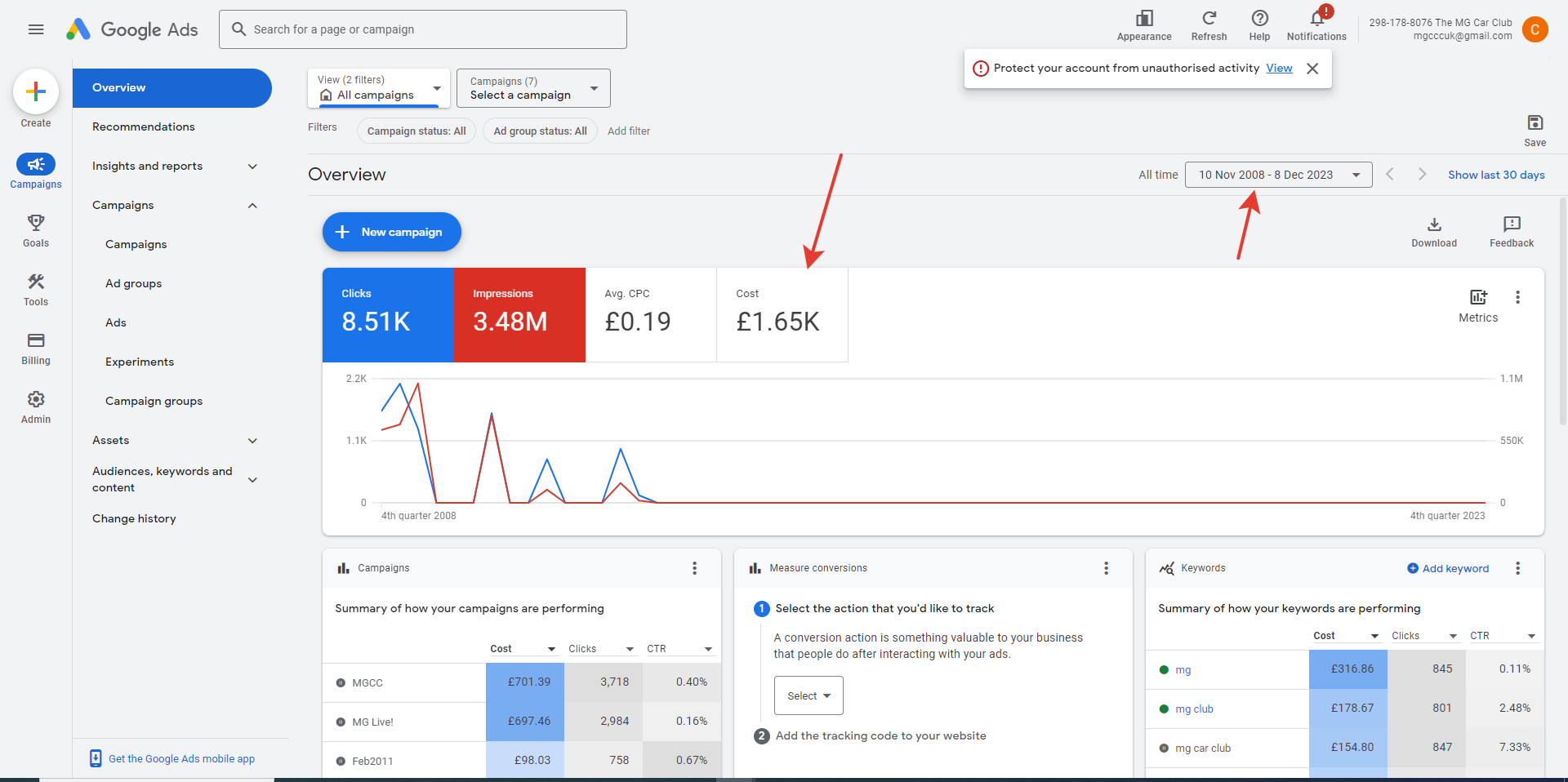Go to previous date range
The width and height of the screenshot is (1568, 782).
tap(1390, 175)
